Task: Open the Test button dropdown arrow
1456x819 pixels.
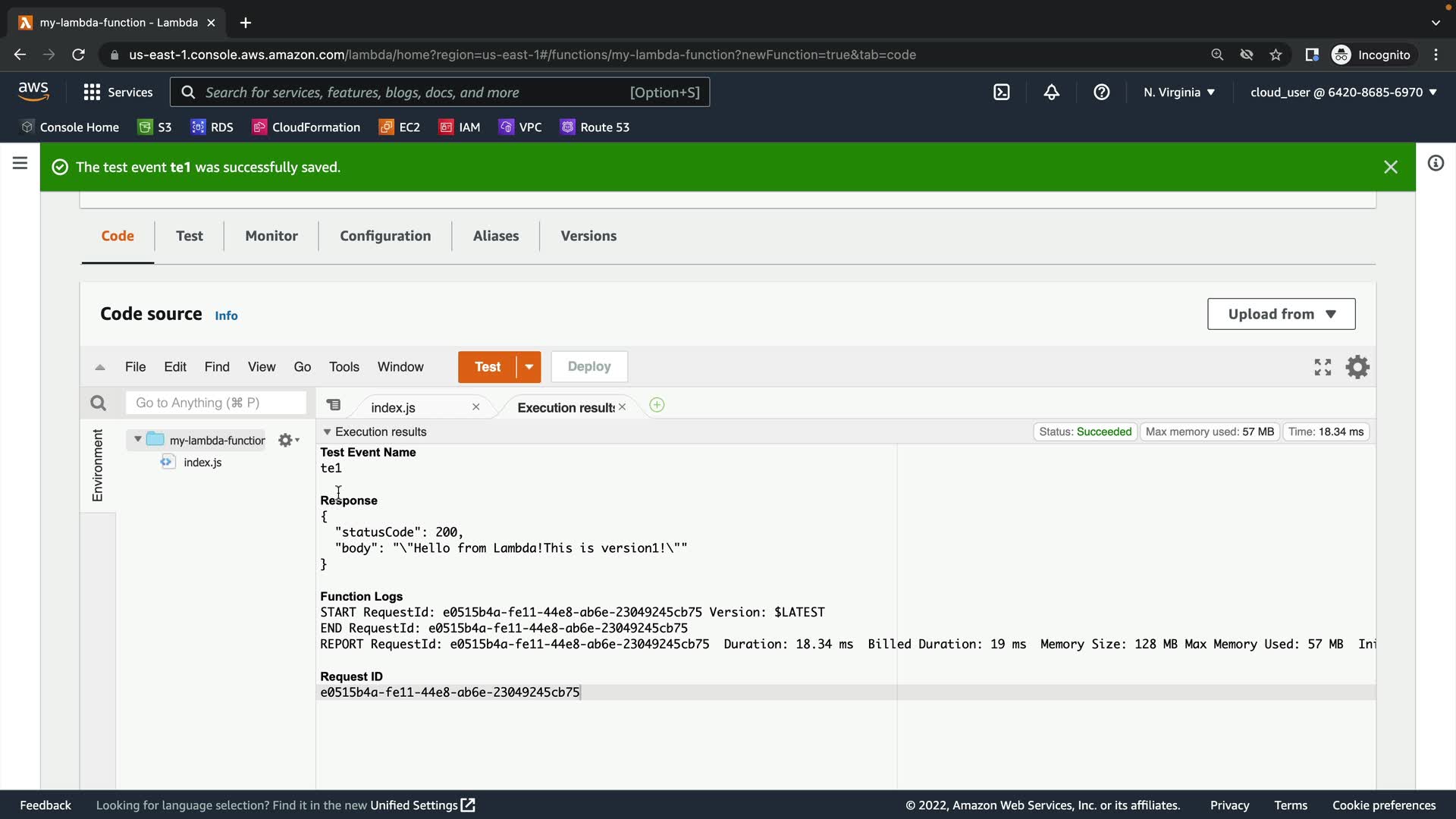Action: (529, 367)
